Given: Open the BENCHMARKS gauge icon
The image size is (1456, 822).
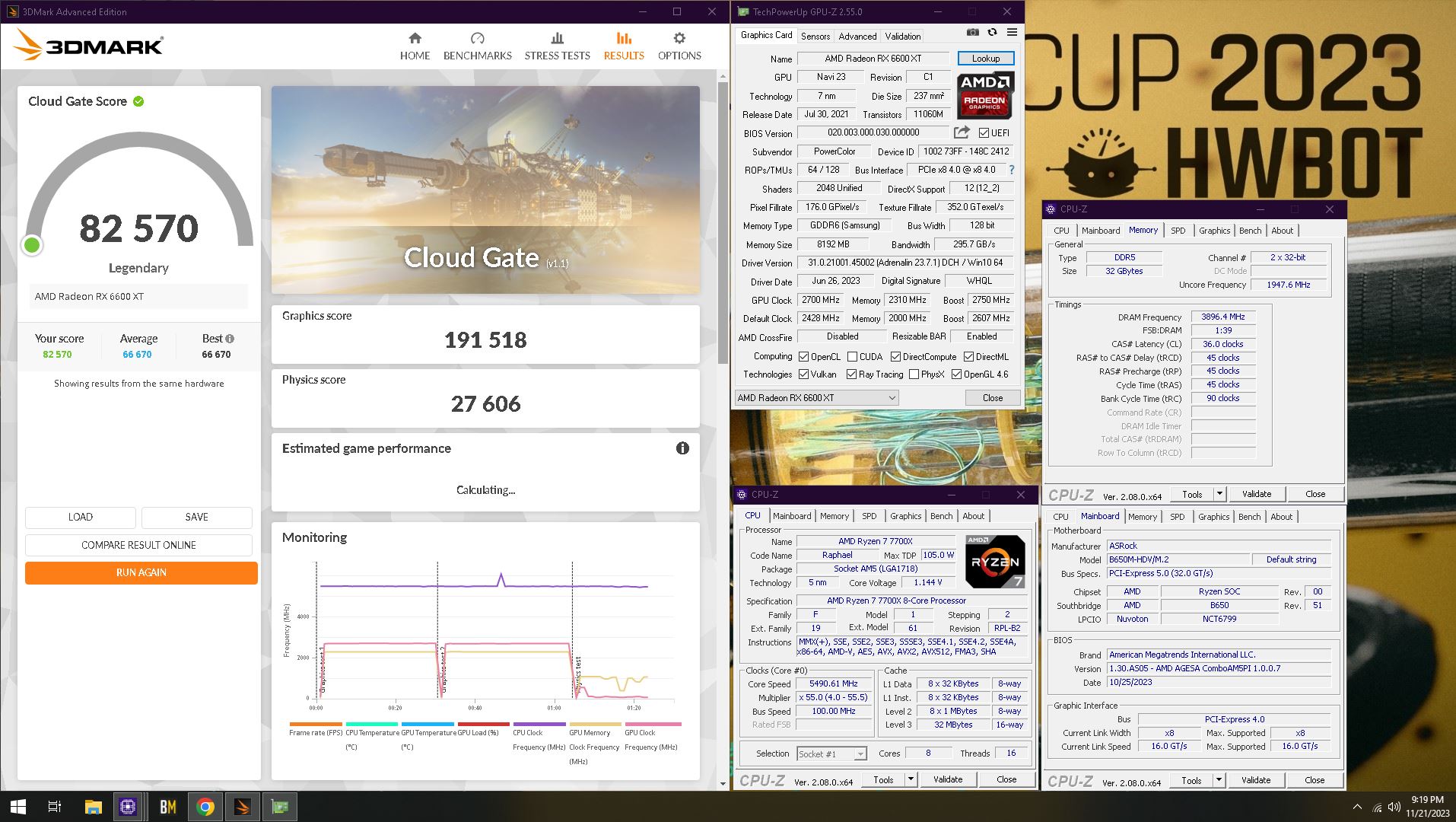Looking at the screenshot, I should point(477,38).
